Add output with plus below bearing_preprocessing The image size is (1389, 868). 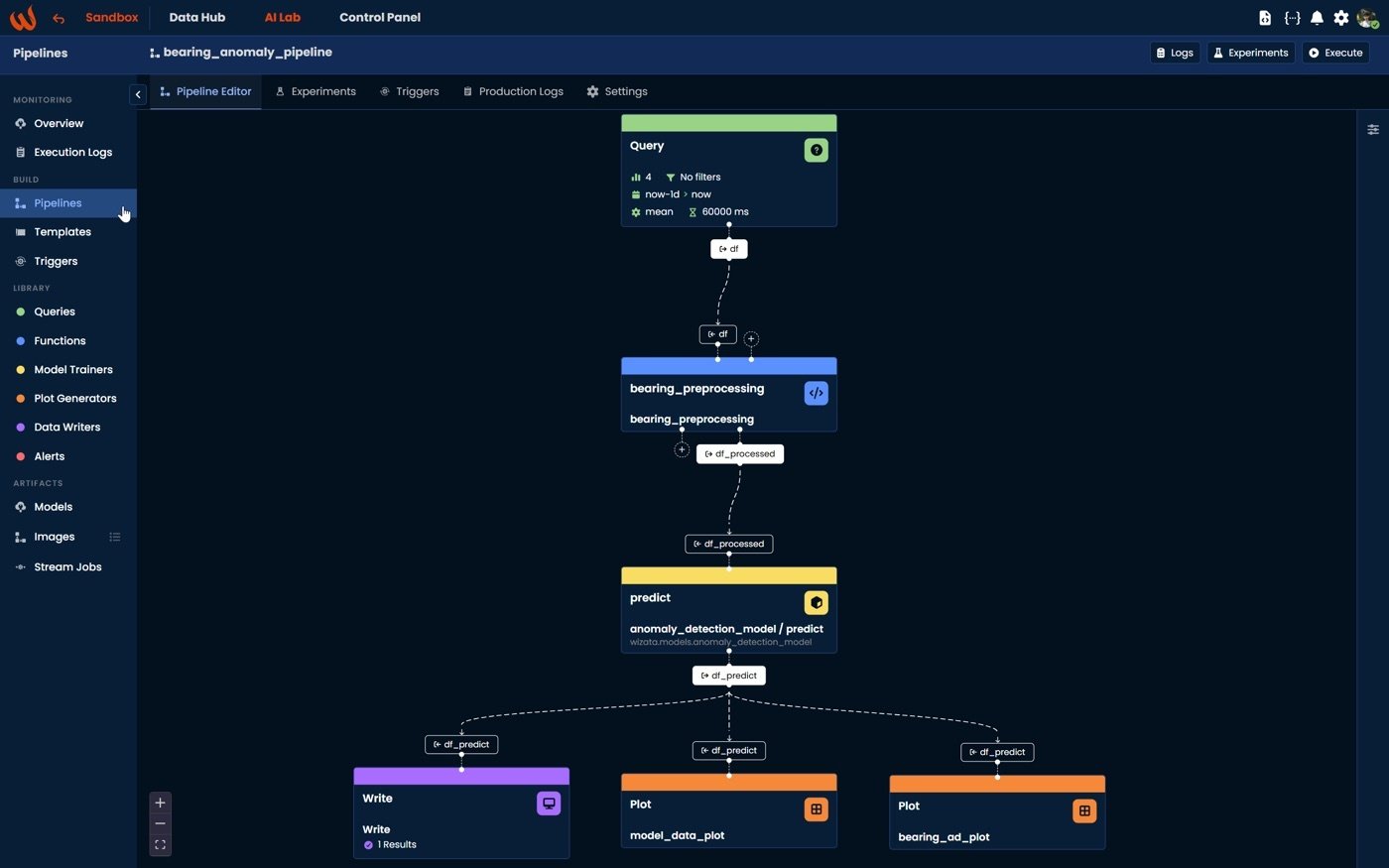pos(682,449)
